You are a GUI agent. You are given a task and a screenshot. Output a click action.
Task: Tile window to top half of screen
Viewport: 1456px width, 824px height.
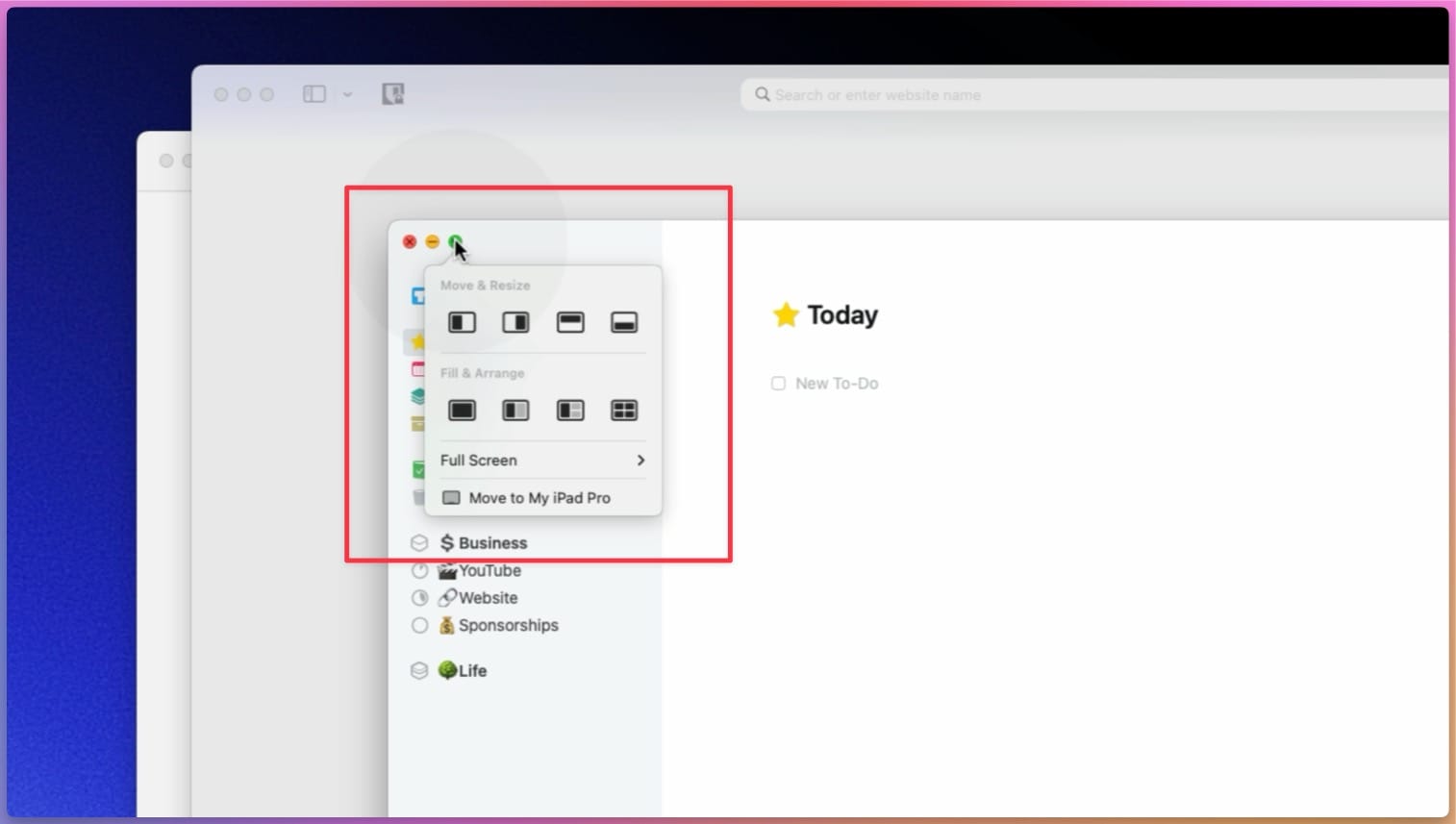pyautogui.click(x=570, y=322)
